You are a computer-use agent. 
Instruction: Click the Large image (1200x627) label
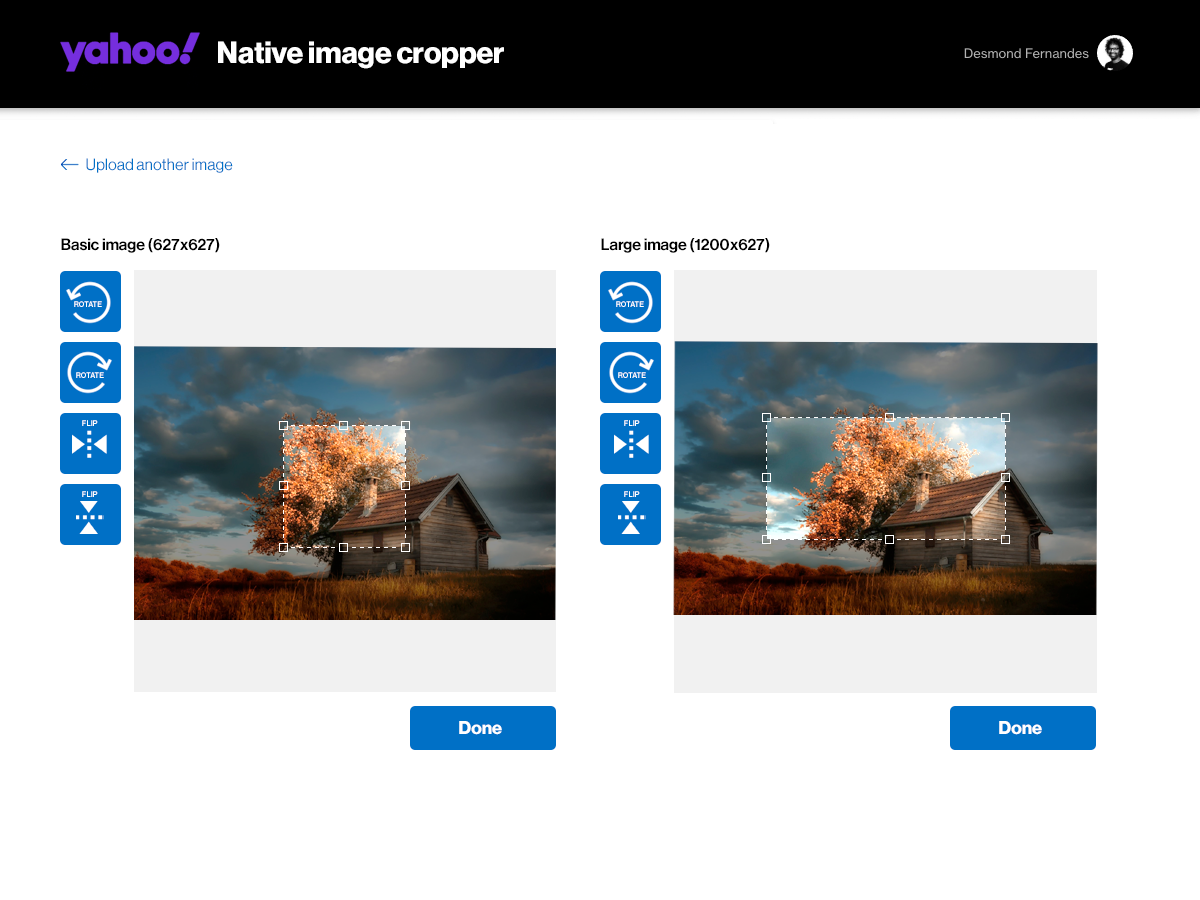point(685,245)
